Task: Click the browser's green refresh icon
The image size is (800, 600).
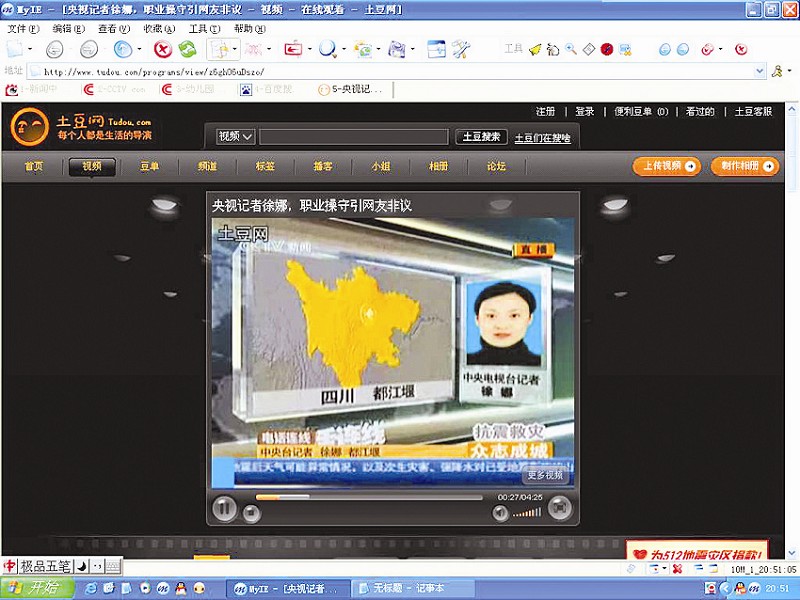Action: 187,49
